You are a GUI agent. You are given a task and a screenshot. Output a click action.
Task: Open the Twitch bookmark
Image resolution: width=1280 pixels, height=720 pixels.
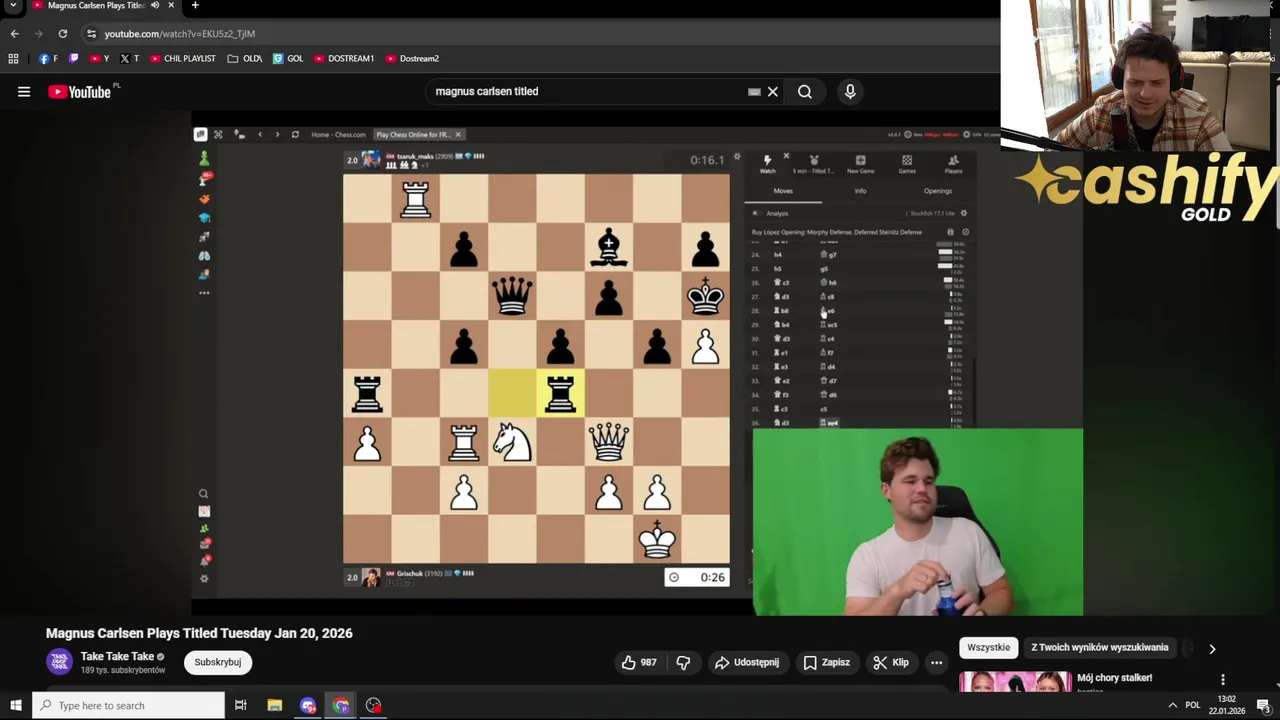tap(74, 59)
